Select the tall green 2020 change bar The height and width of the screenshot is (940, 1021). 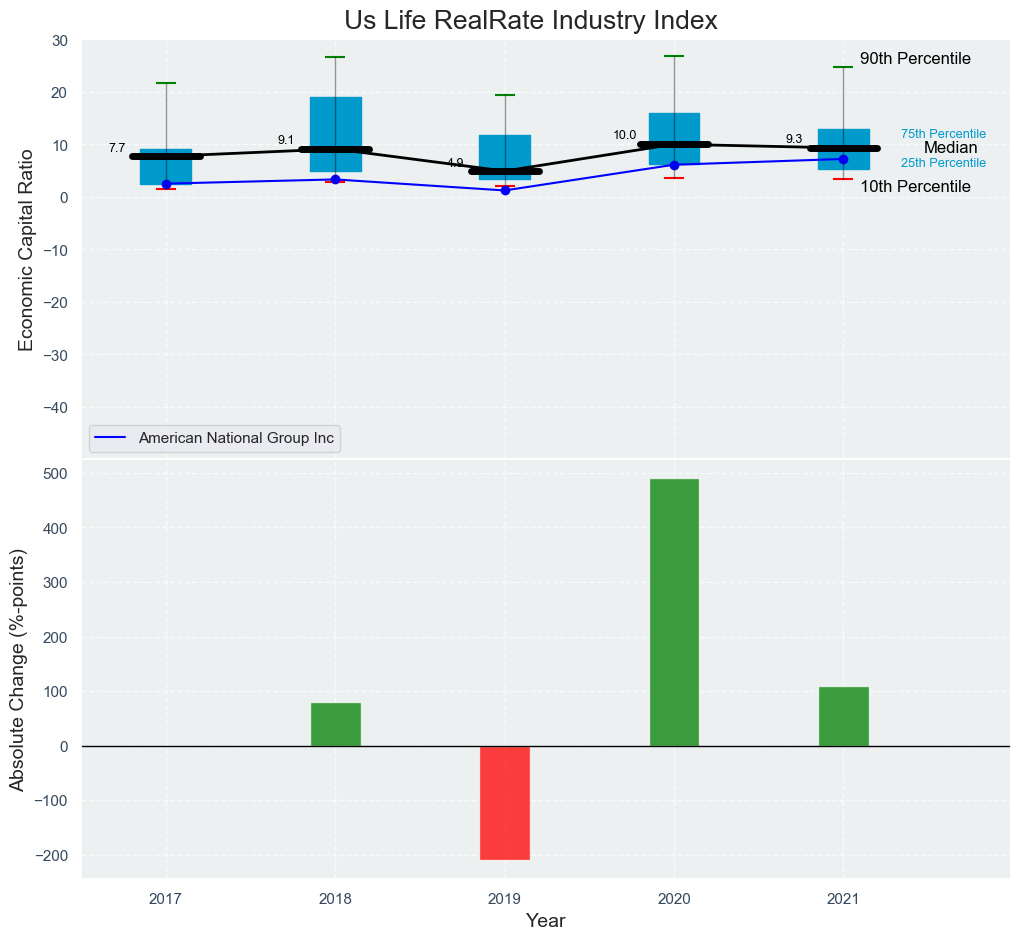(x=674, y=612)
